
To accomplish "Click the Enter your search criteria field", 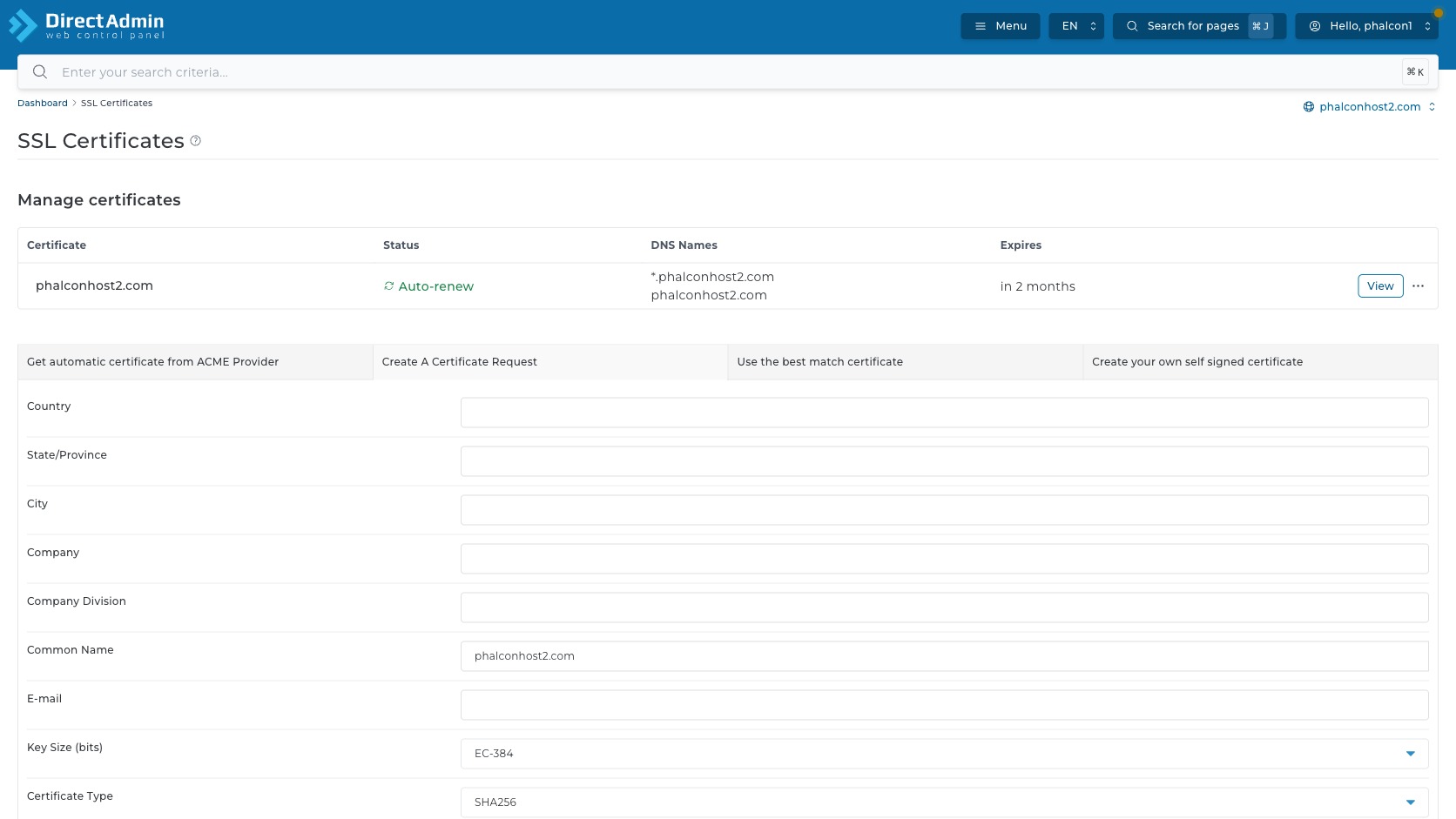I will tap(728, 72).
